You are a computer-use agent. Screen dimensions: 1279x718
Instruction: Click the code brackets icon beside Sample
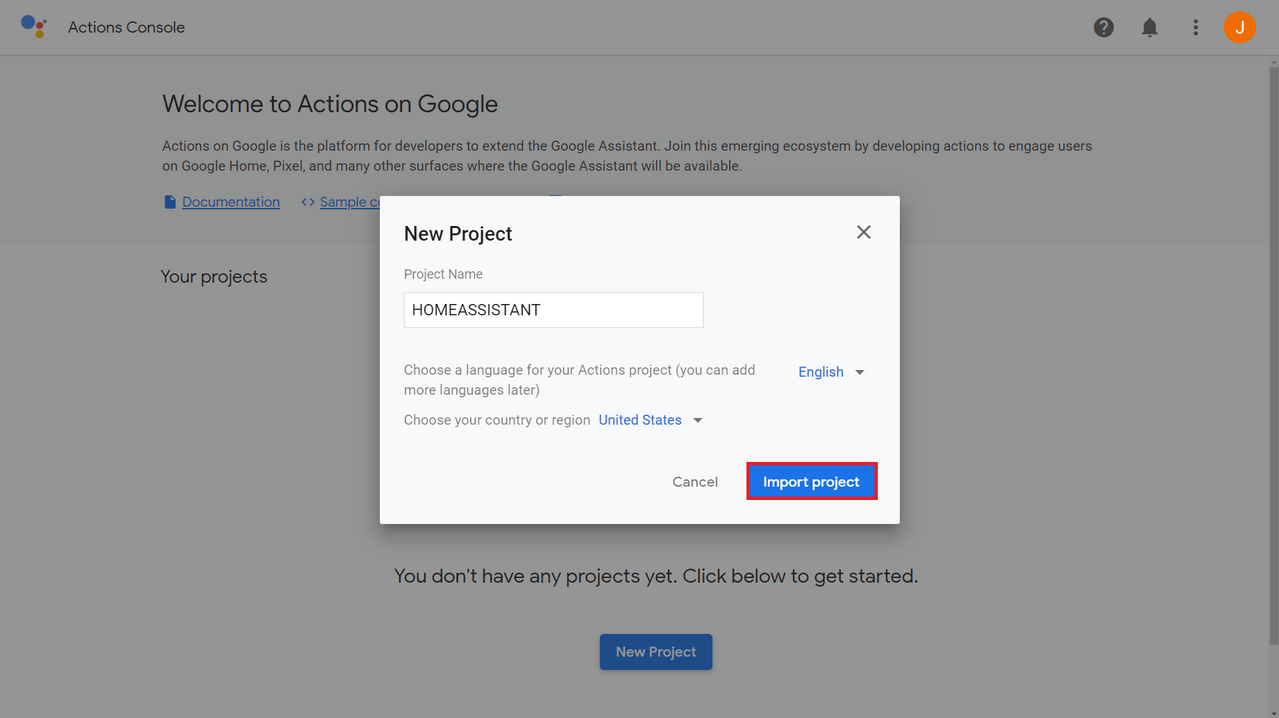(x=308, y=202)
